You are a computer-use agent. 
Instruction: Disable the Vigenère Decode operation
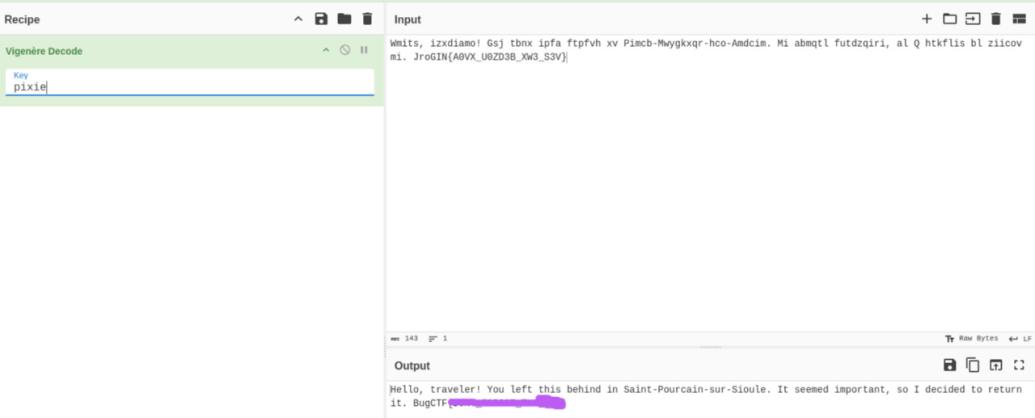pos(345,50)
